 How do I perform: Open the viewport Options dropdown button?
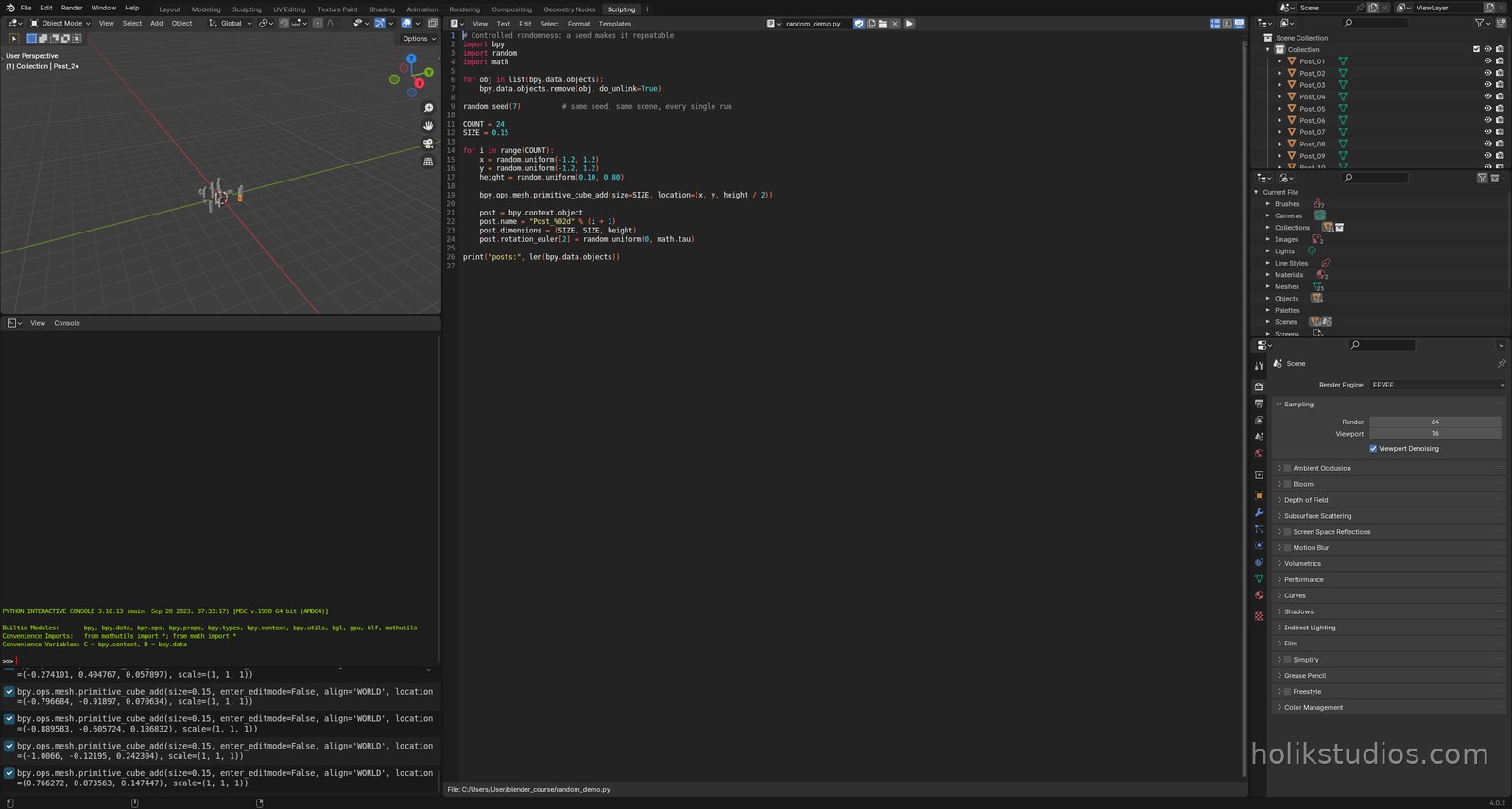(x=419, y=39)
